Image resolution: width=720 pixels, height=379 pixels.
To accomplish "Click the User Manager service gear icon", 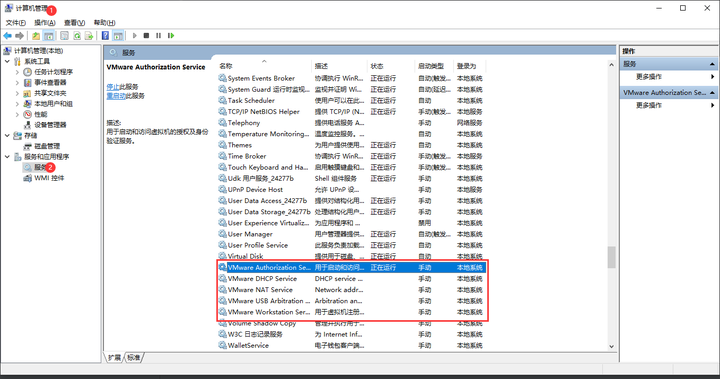I will (x=222, y=234).
